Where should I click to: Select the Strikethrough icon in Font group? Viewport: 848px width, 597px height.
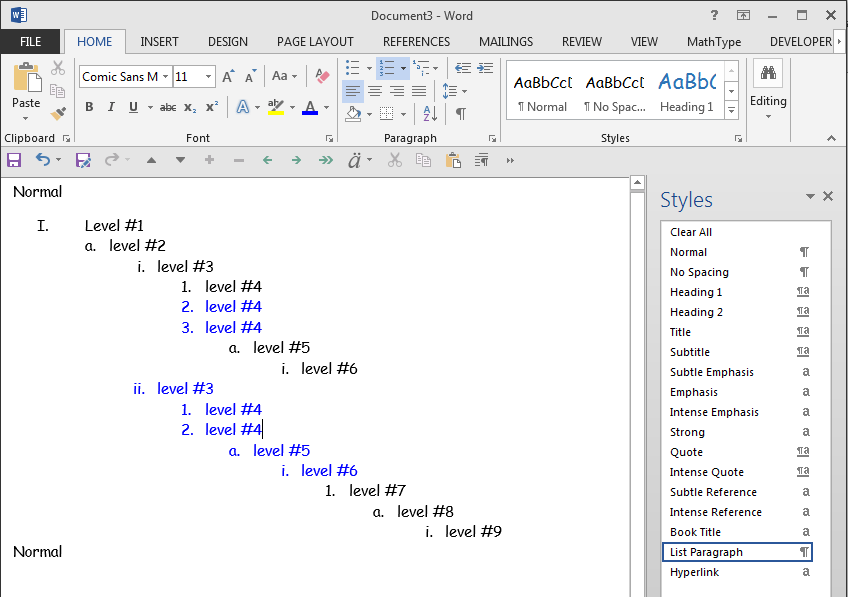pyautogui.click(x=169, y=107)
